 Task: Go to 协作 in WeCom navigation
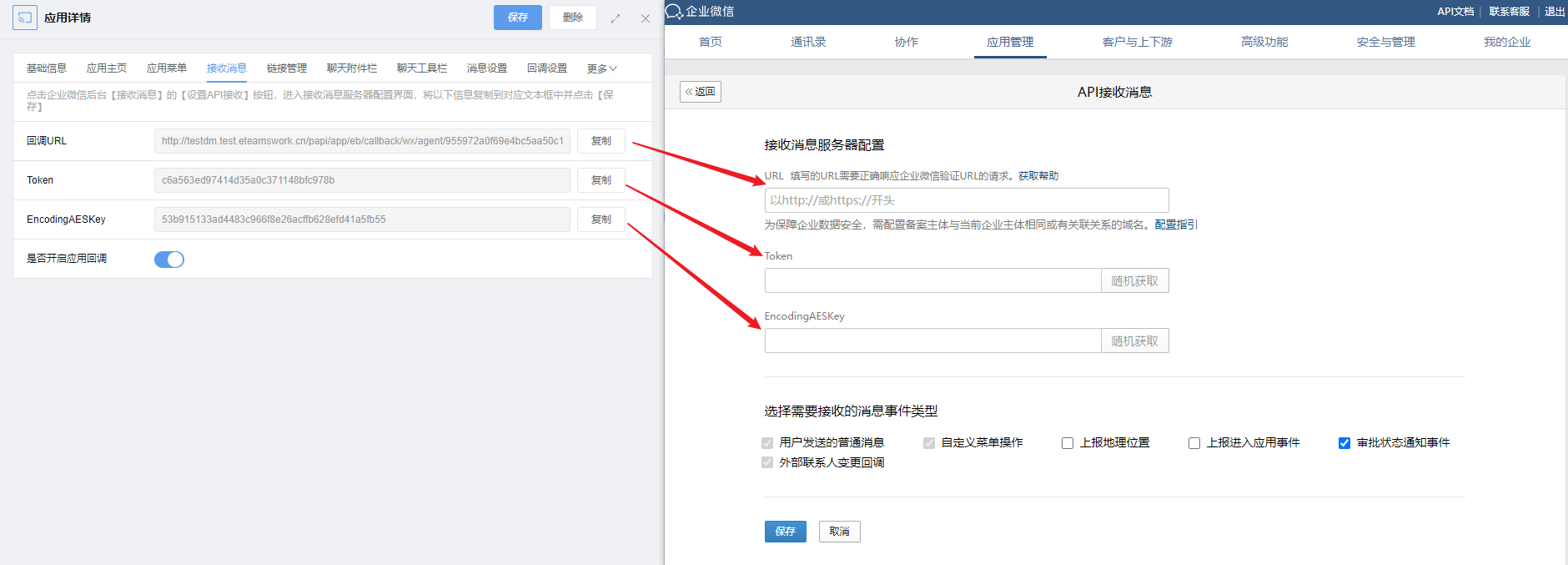907,42
